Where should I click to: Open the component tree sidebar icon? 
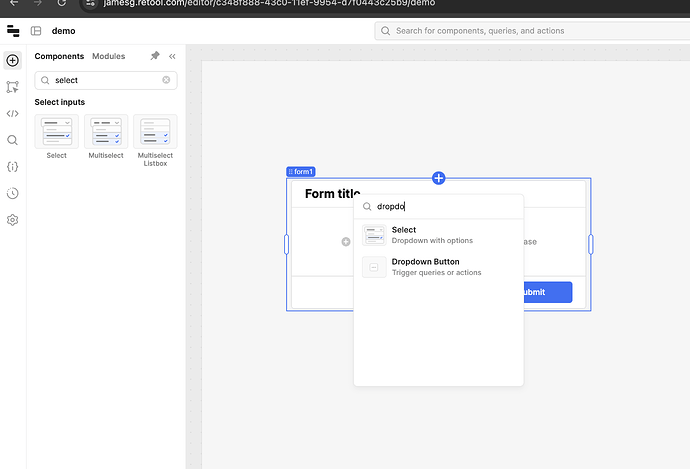13,87
